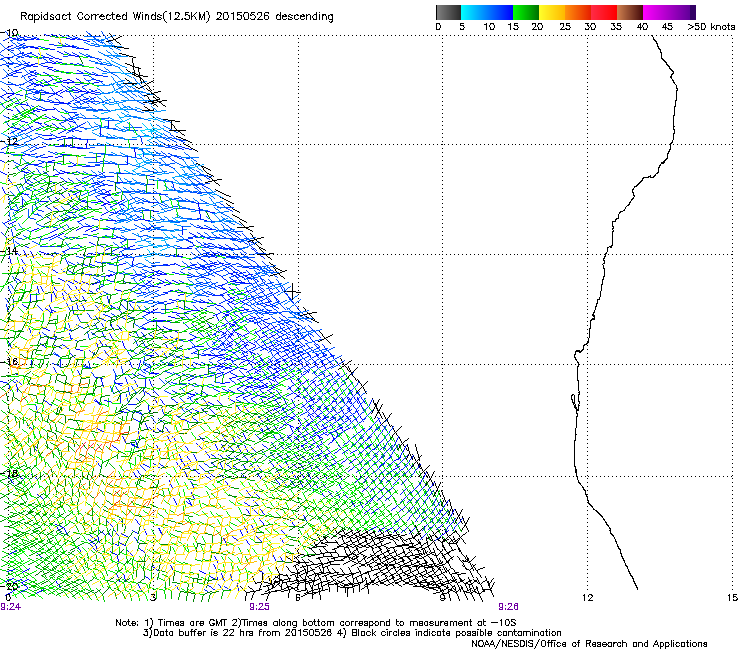Click the 'Data buffer is 22 hrs' note line

[352, 633]
